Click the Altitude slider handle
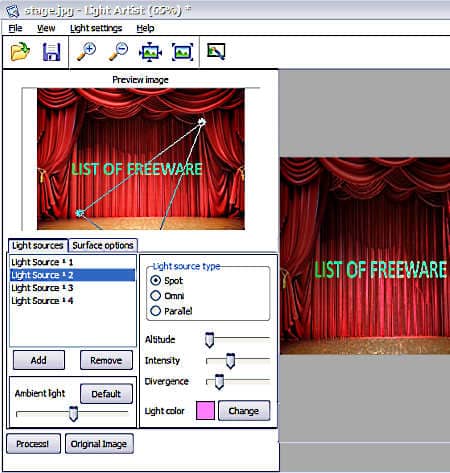The image size is (450, 473). pyautogui.click(x=209, y=340)
